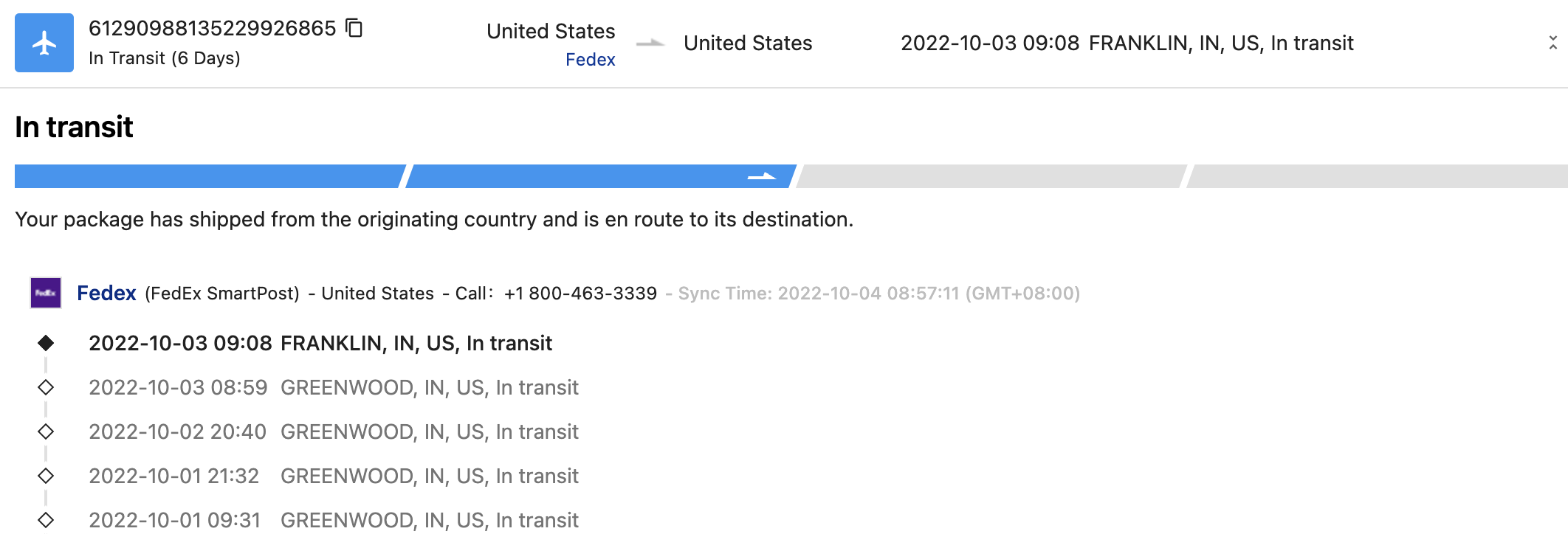The image size is (1568, 534).
Task: Select the diamond marker for 2022-10-01 21:32 event
Action: 46,476
